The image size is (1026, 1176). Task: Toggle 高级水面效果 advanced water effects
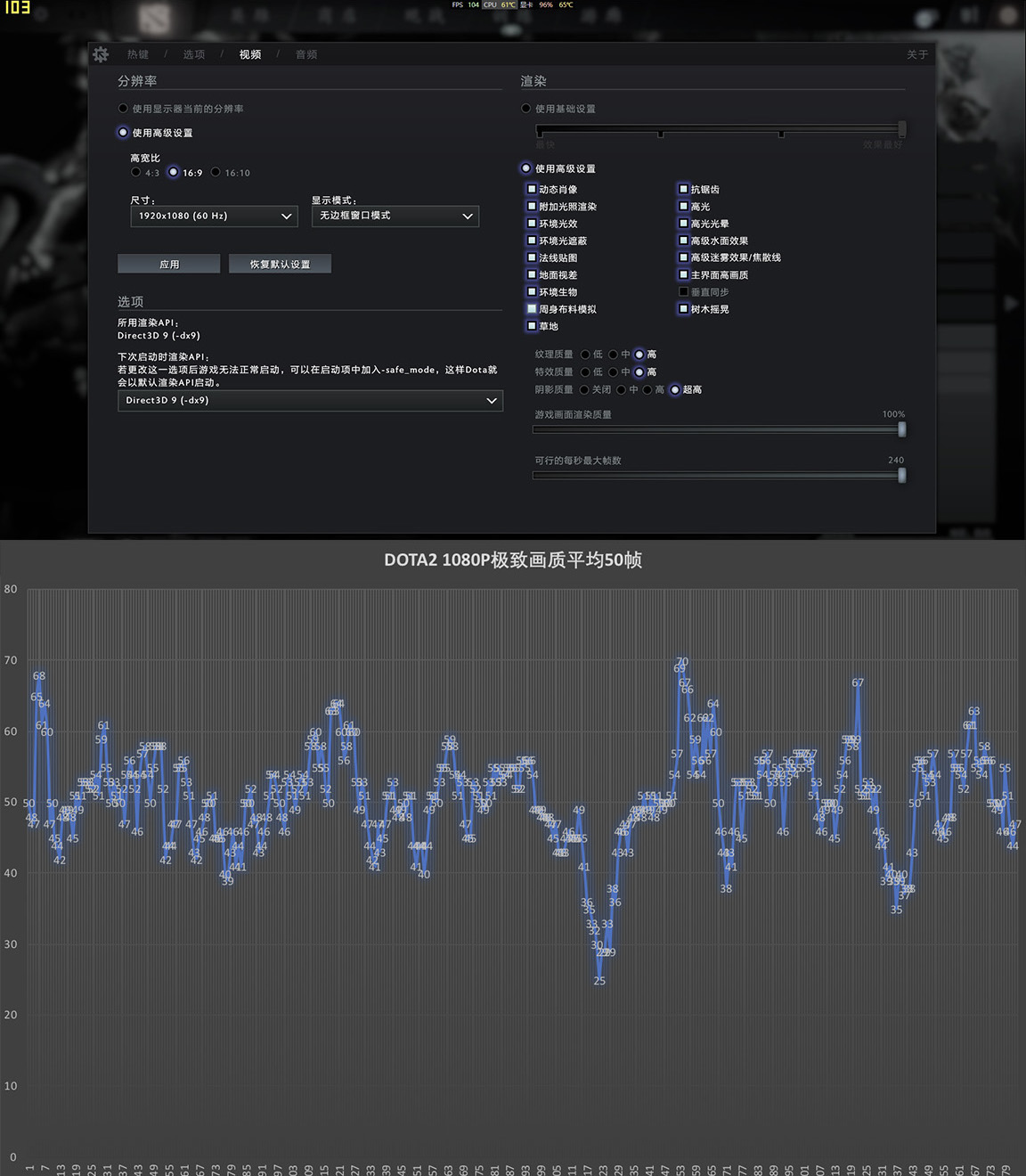(681, 240)
